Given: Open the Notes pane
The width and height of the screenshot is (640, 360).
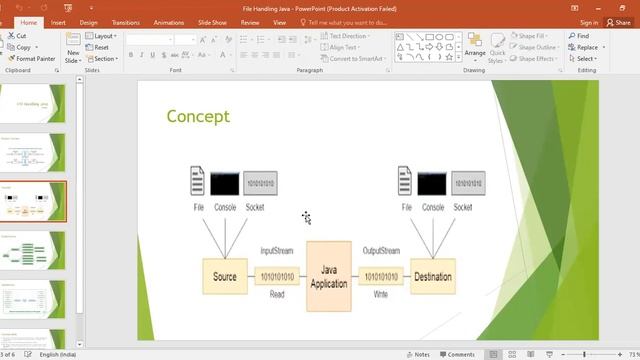Looking at the screenshot, I should click(x=418, y=354).
